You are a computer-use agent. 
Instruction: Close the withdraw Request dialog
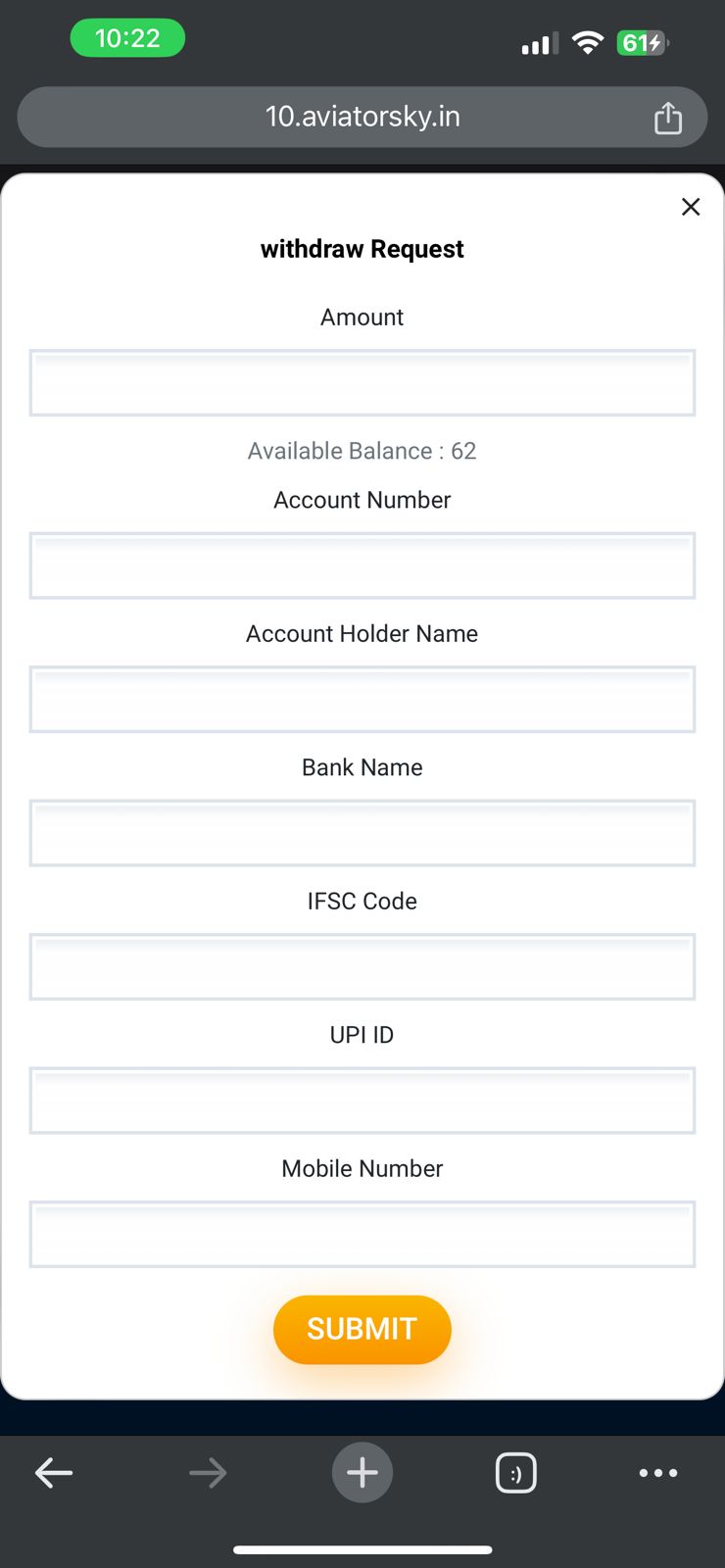click(691, 207)
